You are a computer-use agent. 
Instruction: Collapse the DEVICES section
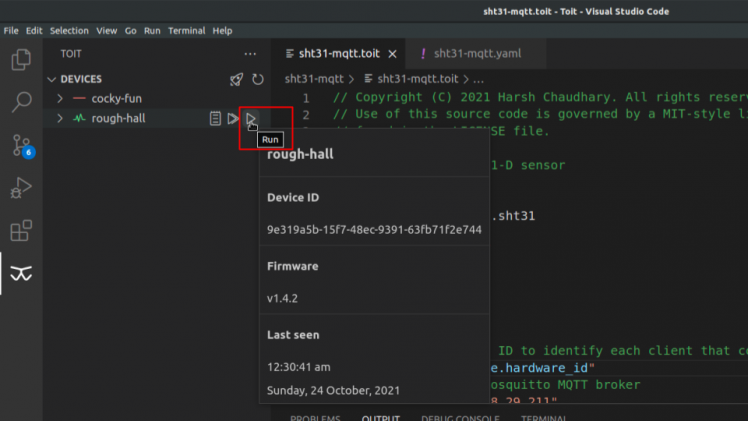pos(52,79)
